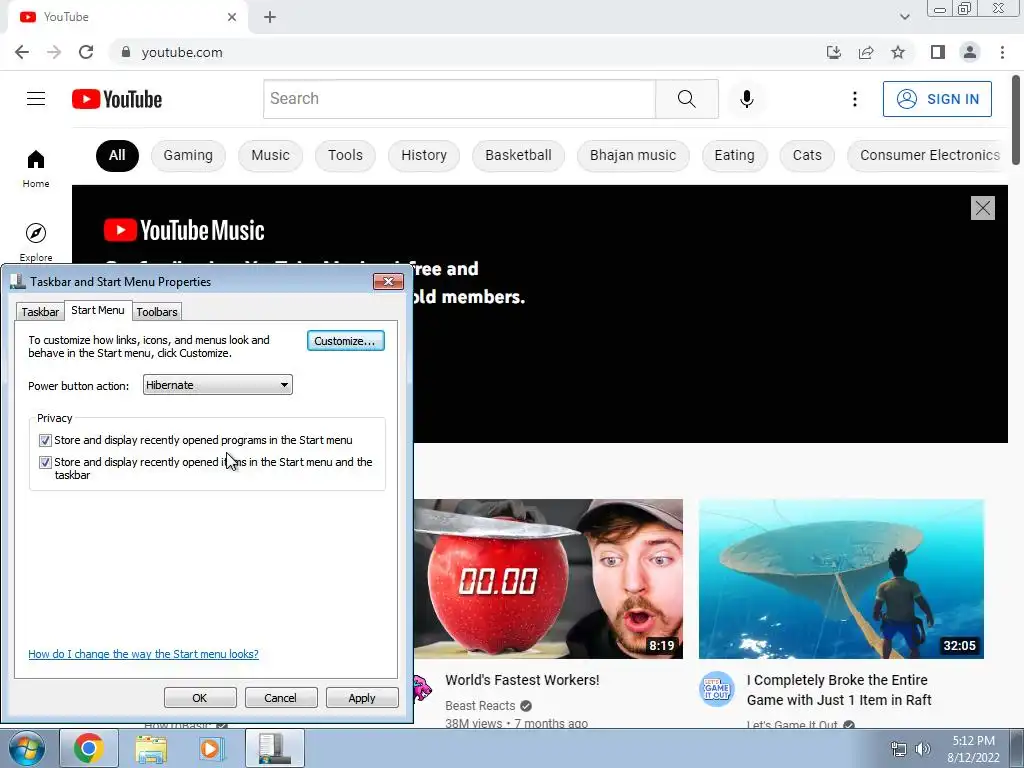Image resolution: width=1024 pixels, height=768 pixels.
Task: Select the Basketball filter chip
Action: pos(519,155)
